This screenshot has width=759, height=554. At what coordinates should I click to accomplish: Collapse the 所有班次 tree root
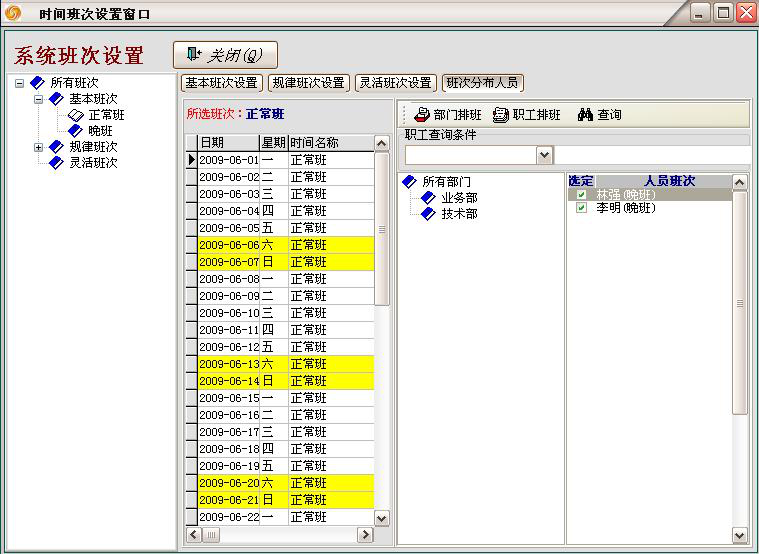pyautogui.click(x=20, y=83)
